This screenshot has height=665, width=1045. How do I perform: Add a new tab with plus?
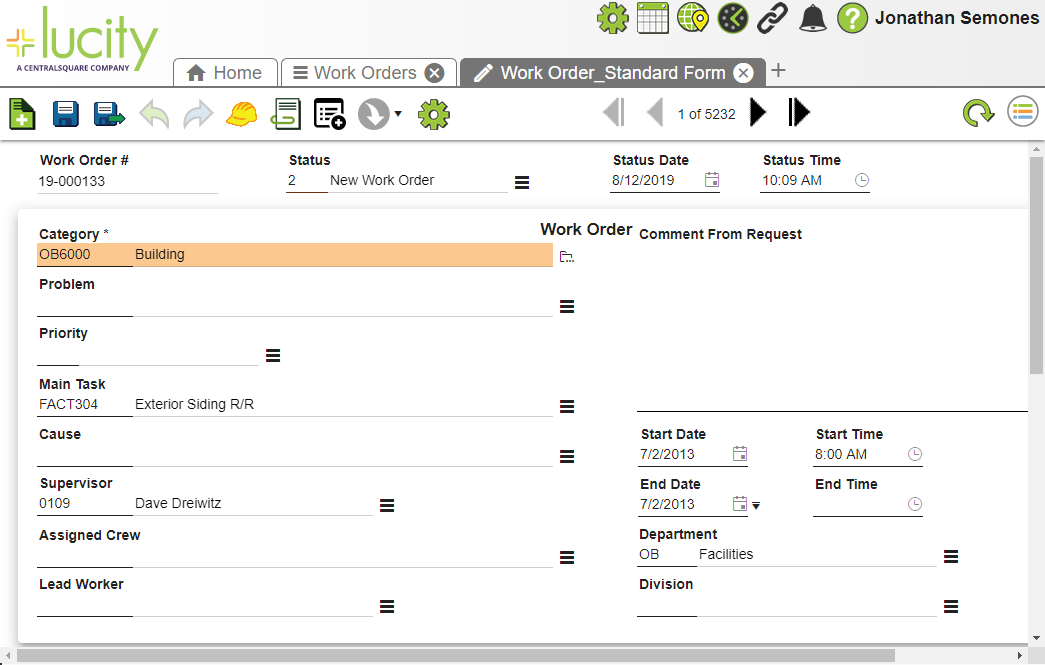click(x=778, y=70)
